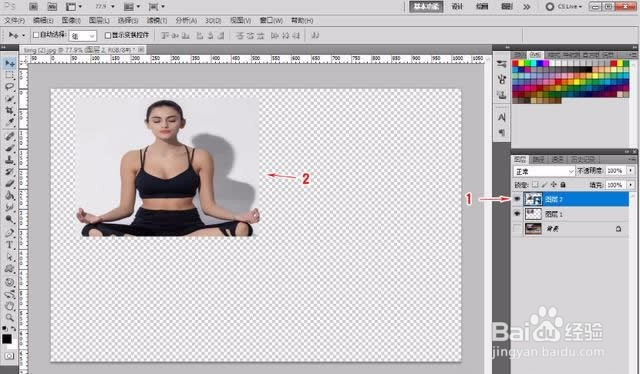Open the Character panel icon
This screenshot has width=640, height=374.
[x=502, y=117]
